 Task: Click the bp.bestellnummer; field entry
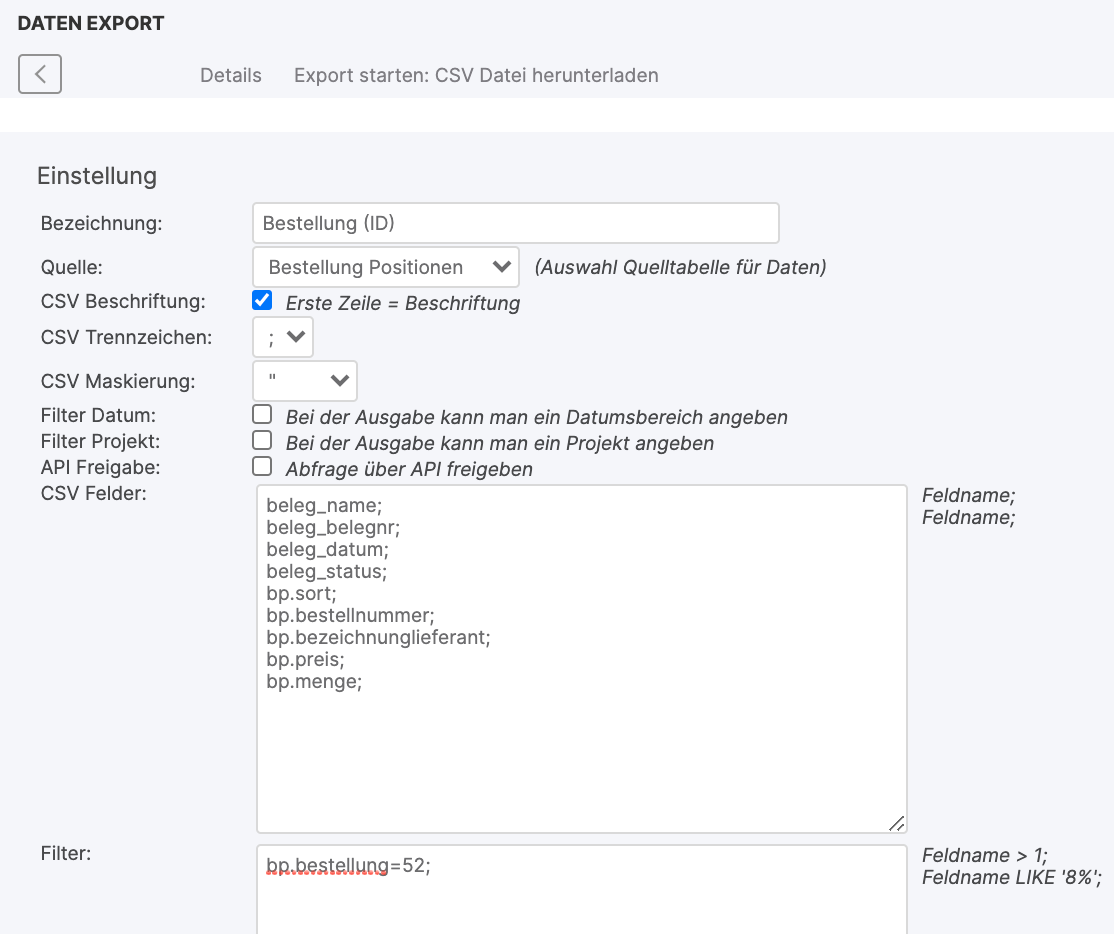(x=350, y=615)
